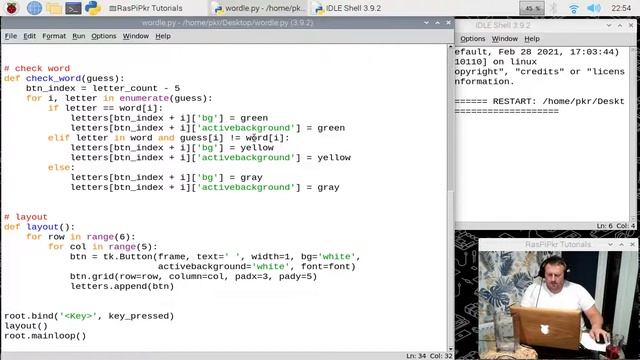
Task: Click the Python icon in taskbar
Action: coord(93,8)
